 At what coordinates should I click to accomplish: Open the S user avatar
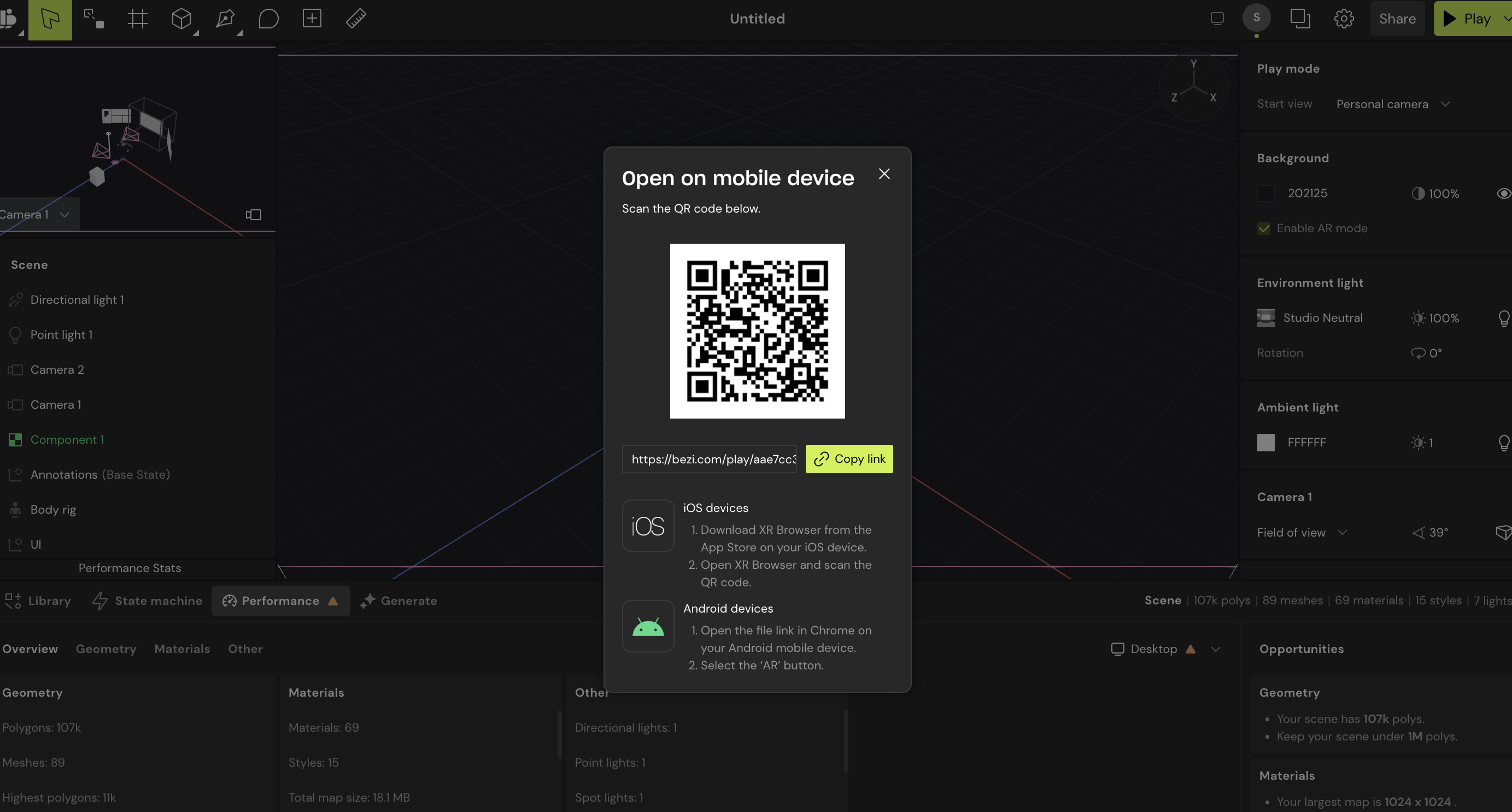1256,17
